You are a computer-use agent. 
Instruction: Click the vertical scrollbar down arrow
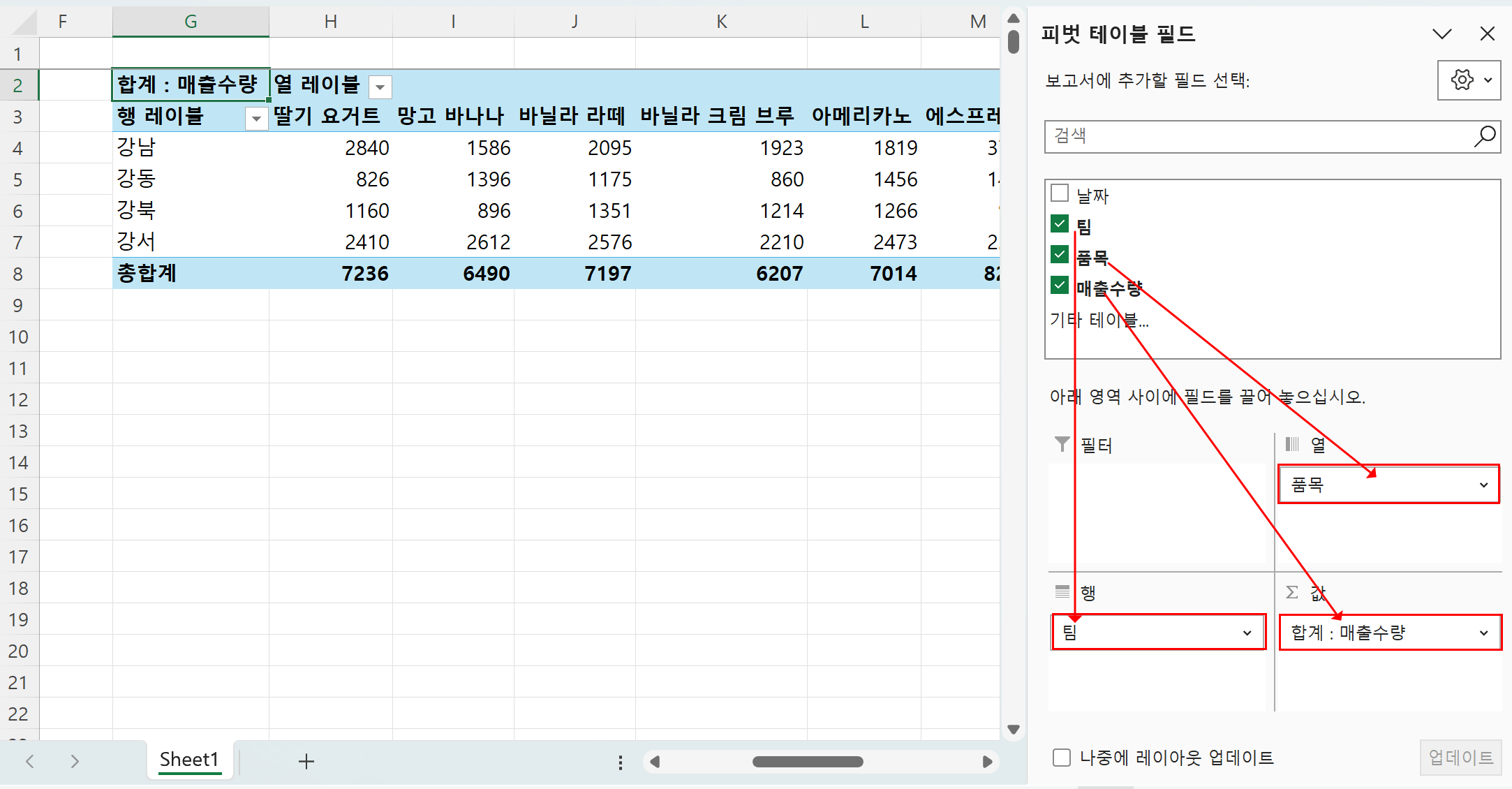[1014, 729]
